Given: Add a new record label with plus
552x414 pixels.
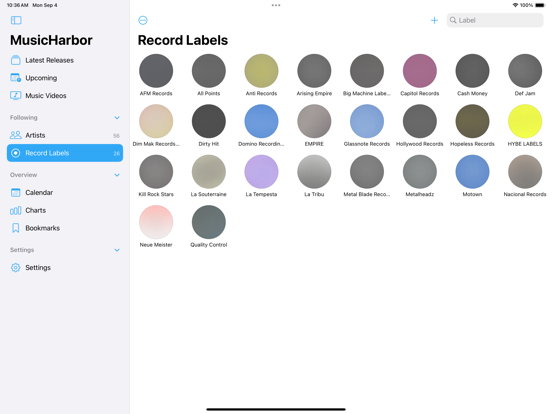Looking at the screenshot, I should (x=434, y=20).
